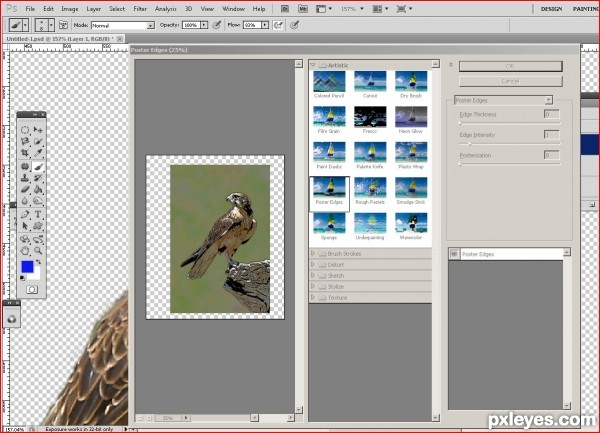Reset default foreground and background colors

tap(22, 278)
